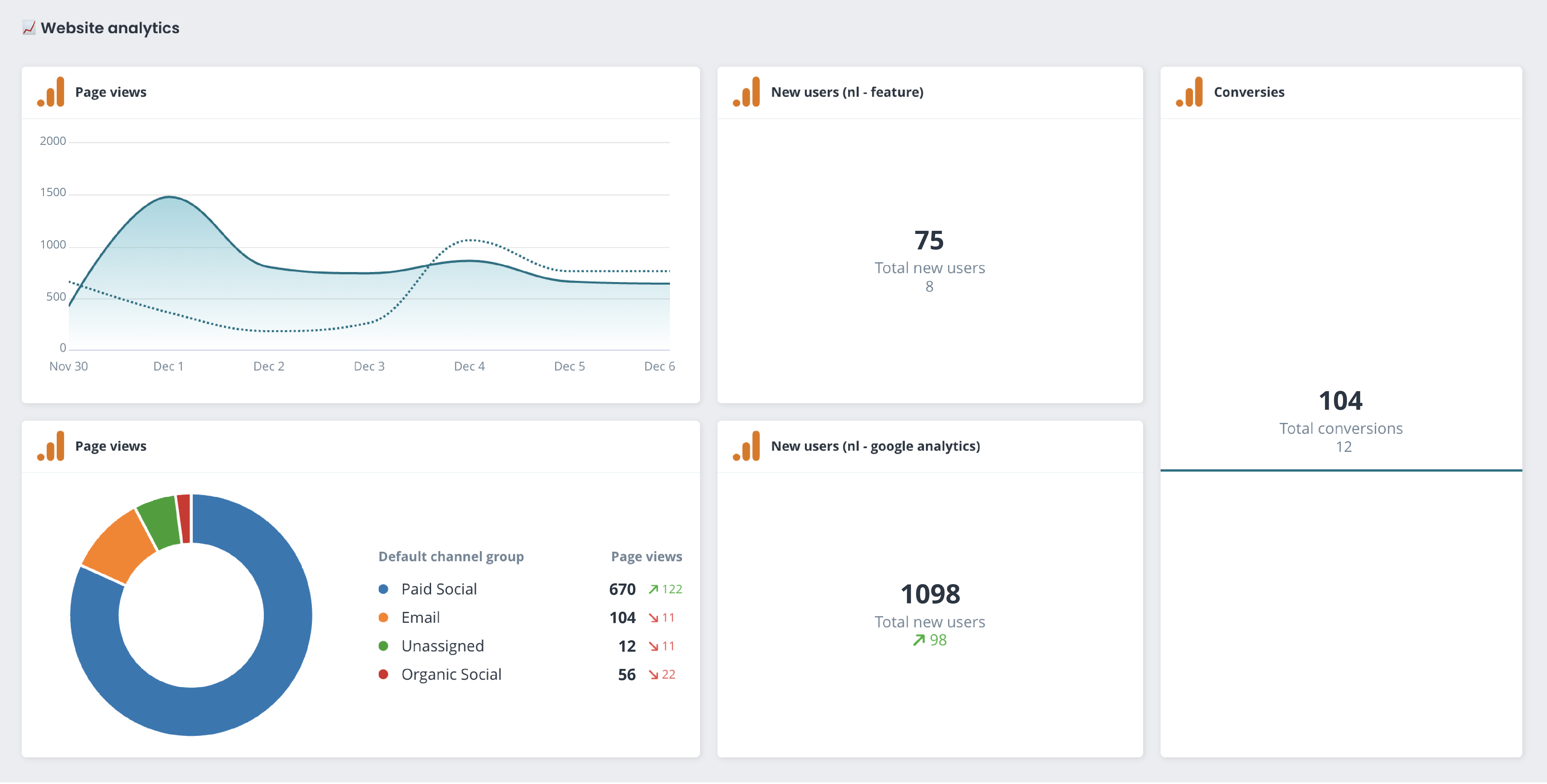This screenshot has height=784, width=1547.
Task: Click the chart icon beside Website analytics
Action: [x=29, y=27]
